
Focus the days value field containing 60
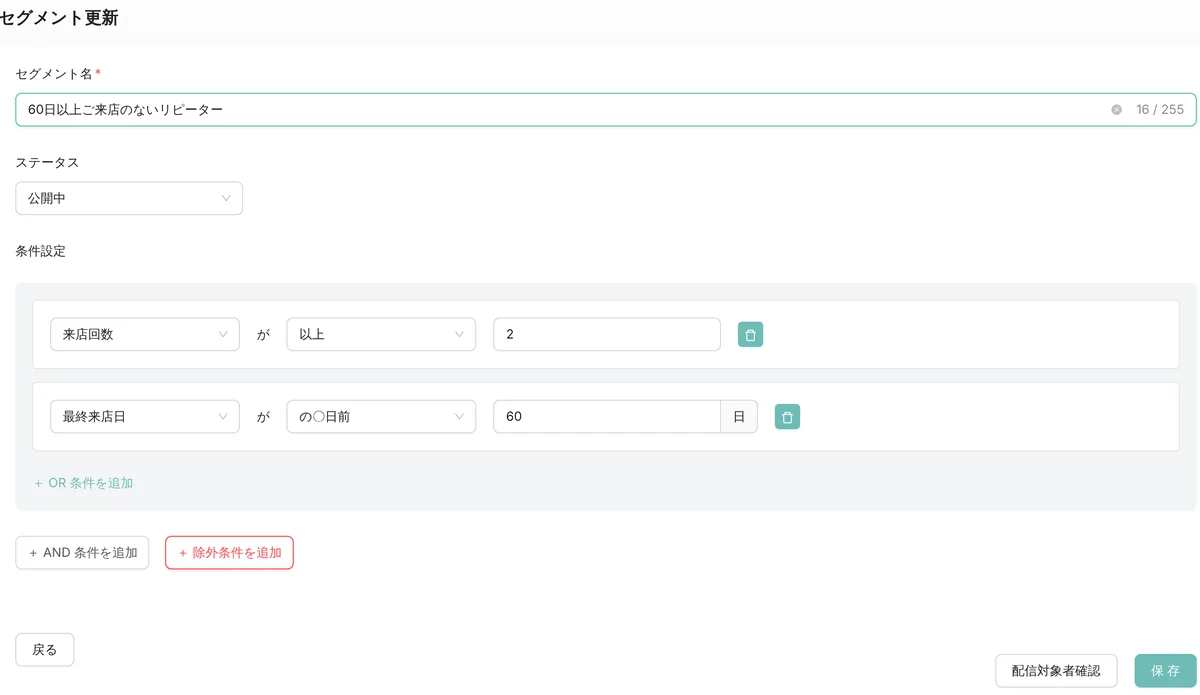click(607, 417)
